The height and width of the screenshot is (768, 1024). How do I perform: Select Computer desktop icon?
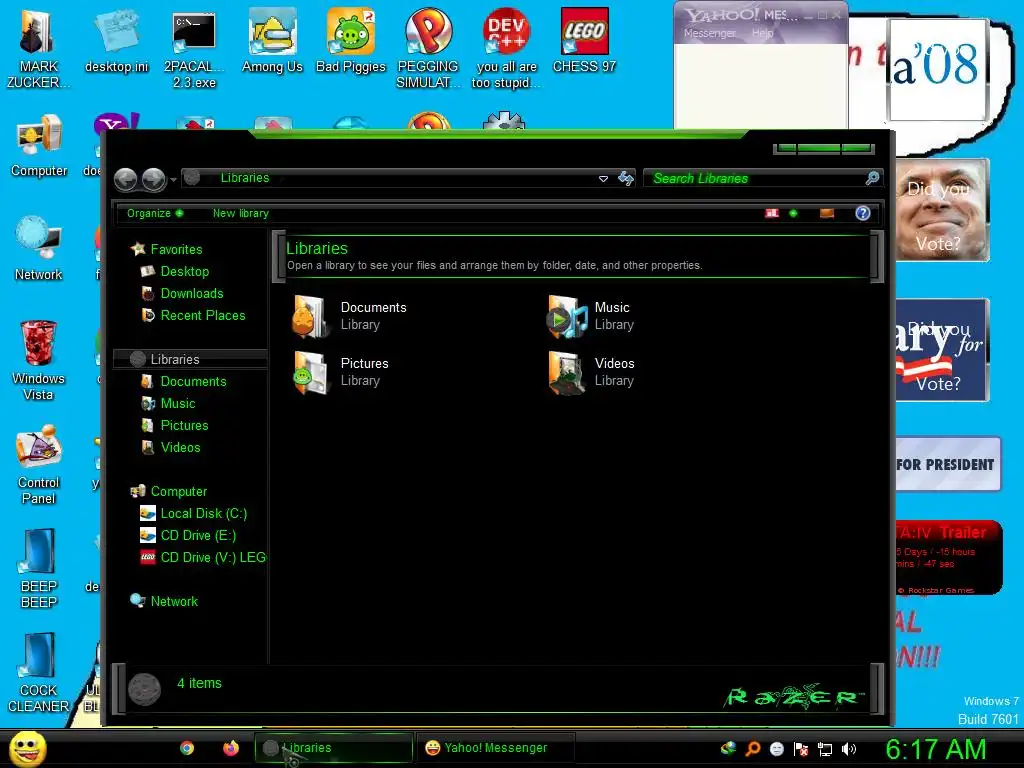pos(39,146)
